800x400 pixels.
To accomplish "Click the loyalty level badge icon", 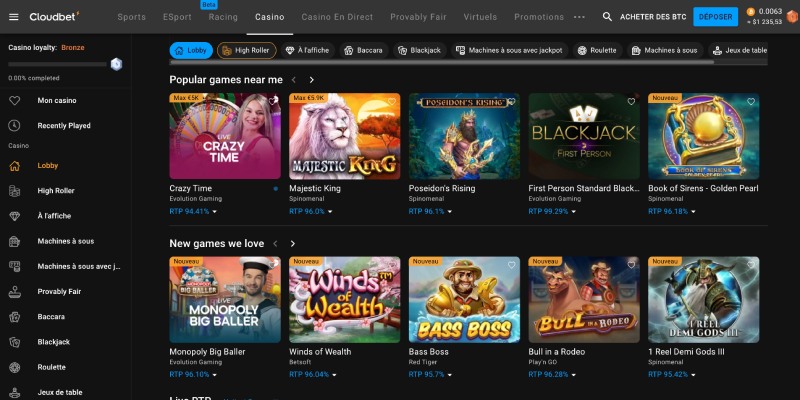I will [x=116, y=64].
